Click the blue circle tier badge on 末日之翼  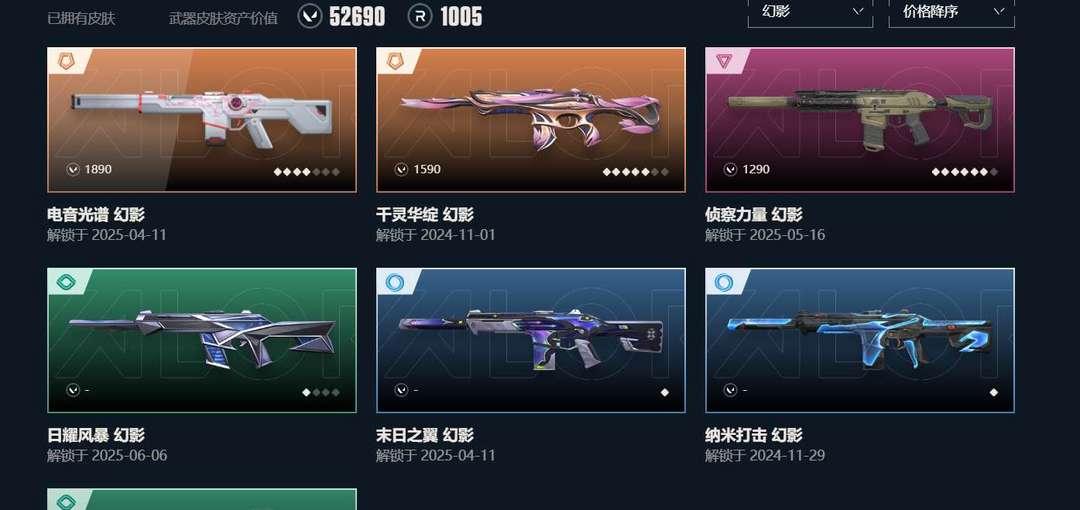[395, 282]
